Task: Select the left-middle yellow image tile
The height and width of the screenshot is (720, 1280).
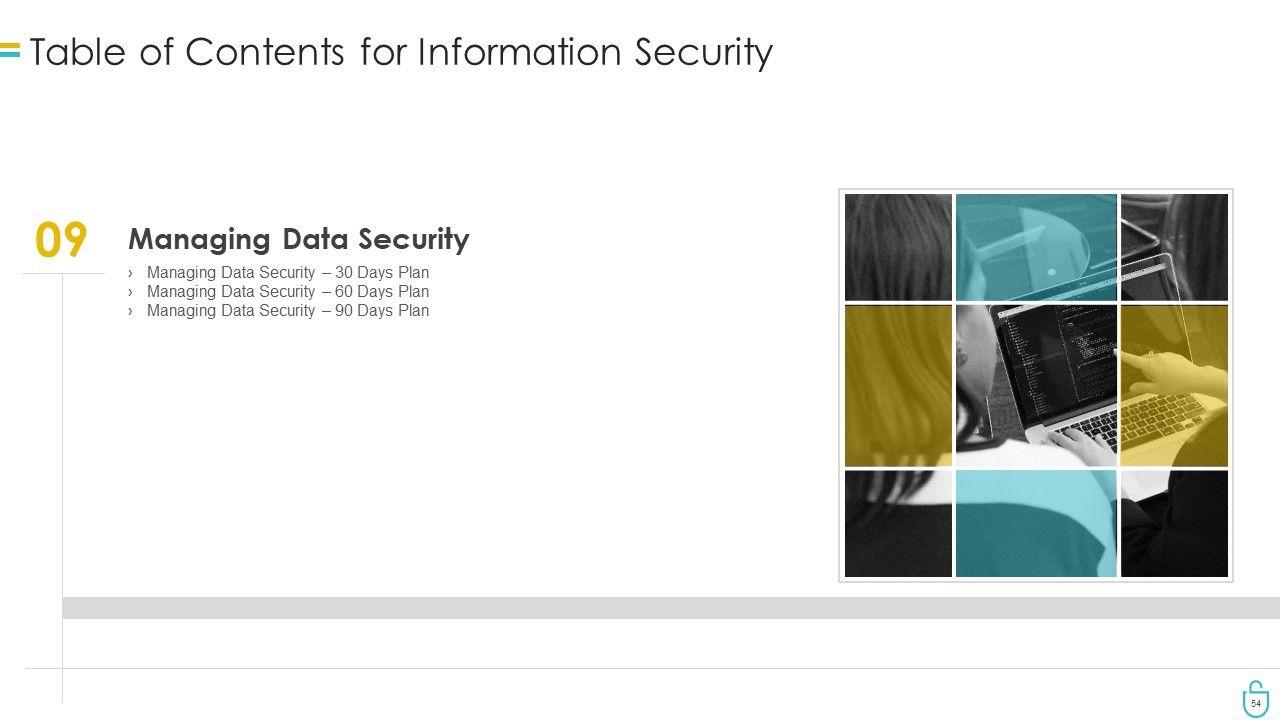Action: (898, 385)
